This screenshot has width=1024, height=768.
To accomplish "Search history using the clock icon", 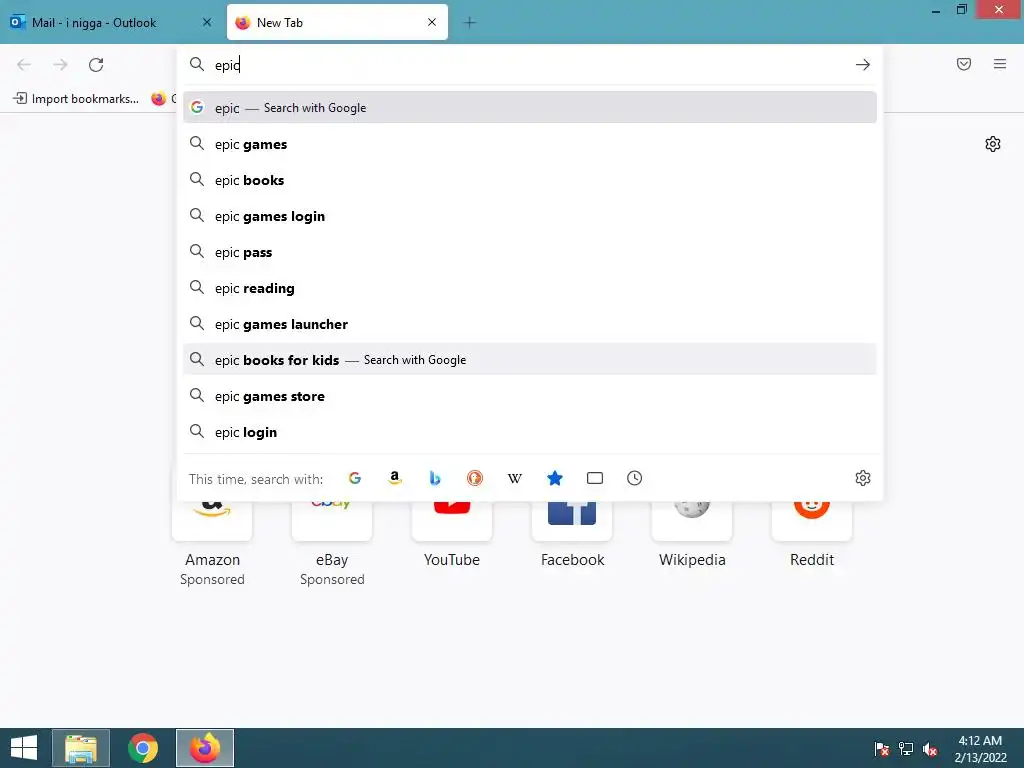I will [x=635, y=478].
